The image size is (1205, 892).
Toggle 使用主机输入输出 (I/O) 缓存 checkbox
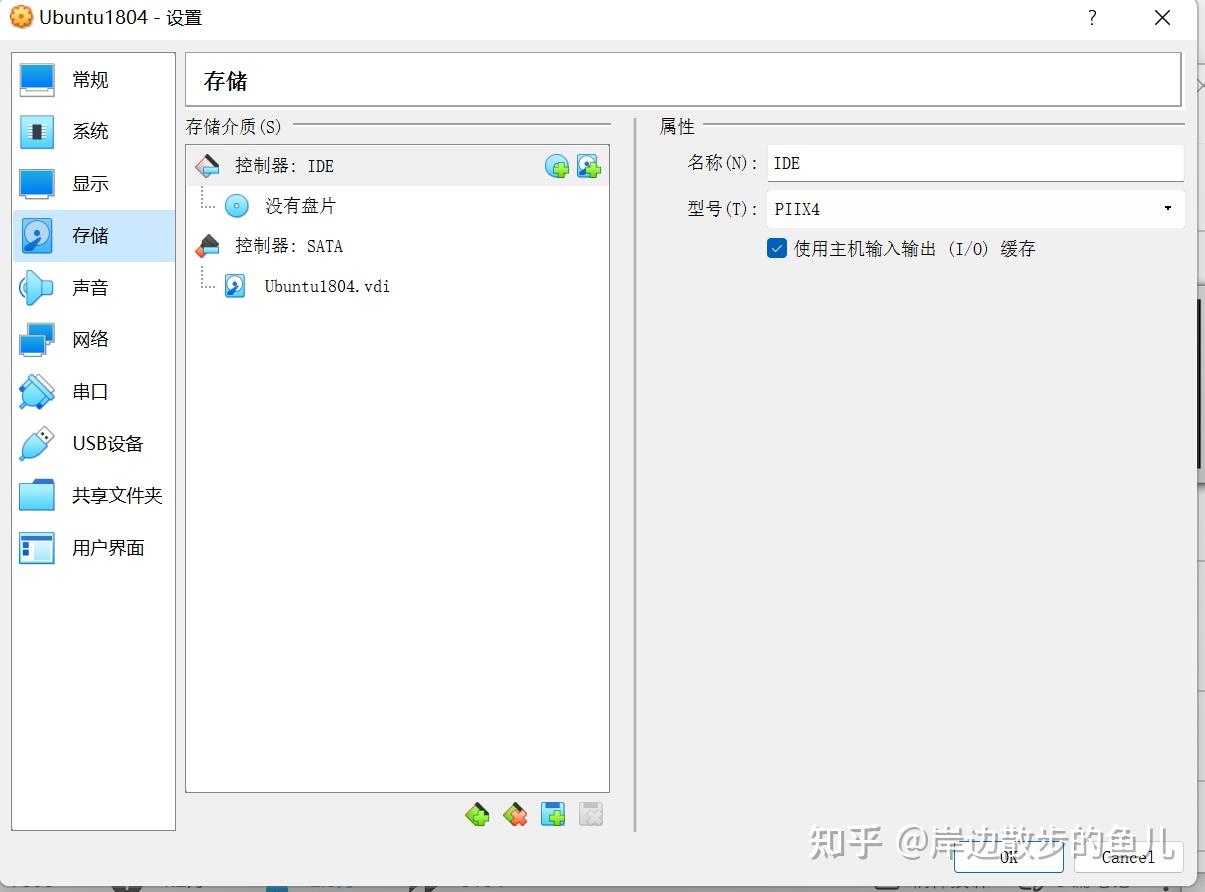pos(777,249)
